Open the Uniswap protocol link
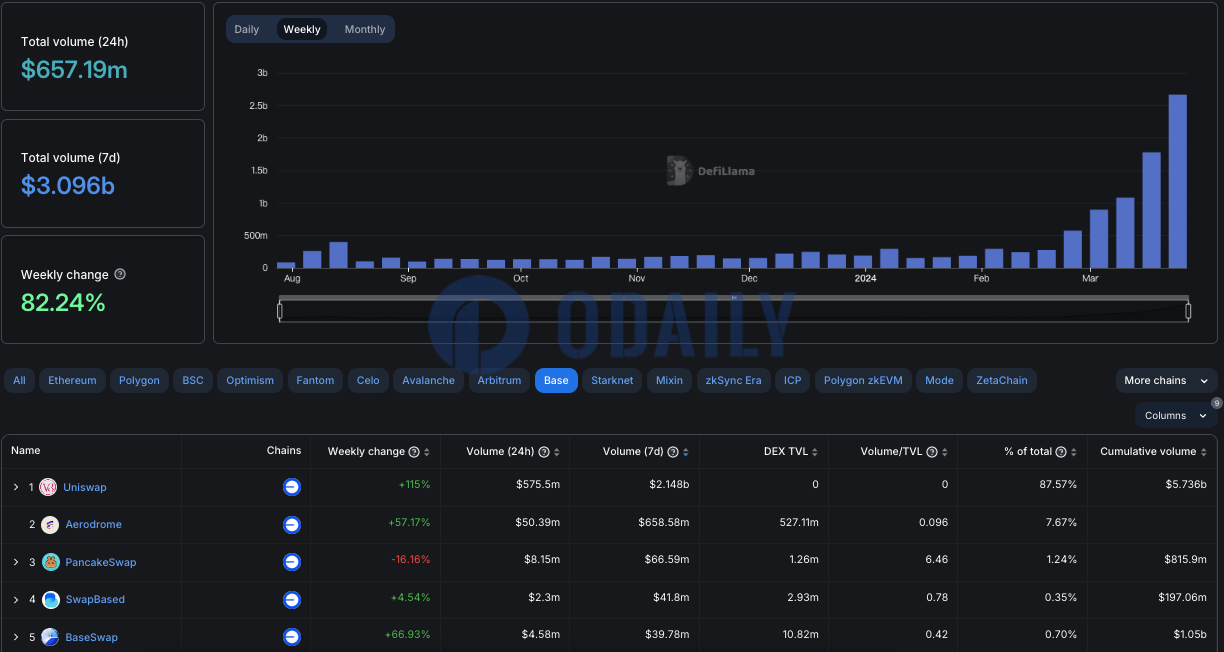1224x652 pixels. point(85,487)
